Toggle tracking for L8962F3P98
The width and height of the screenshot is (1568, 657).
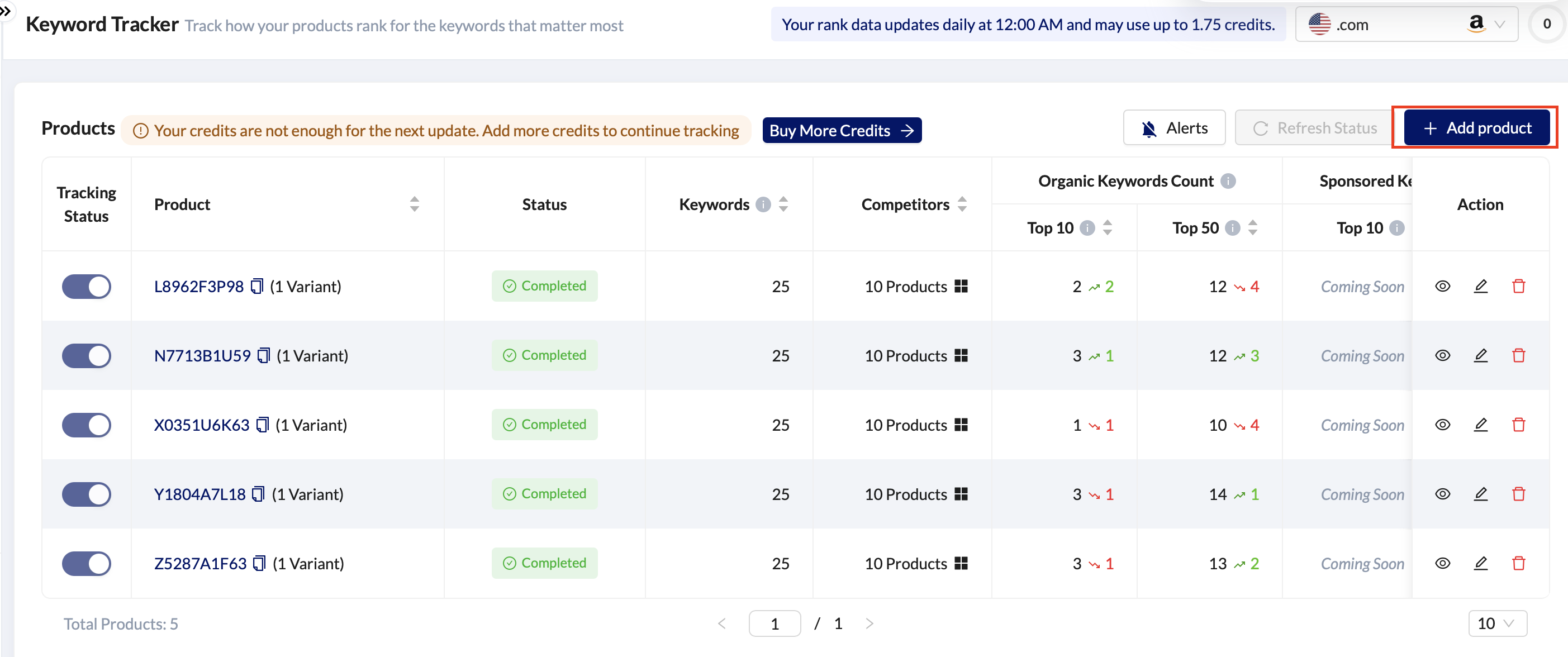point(87,287)
